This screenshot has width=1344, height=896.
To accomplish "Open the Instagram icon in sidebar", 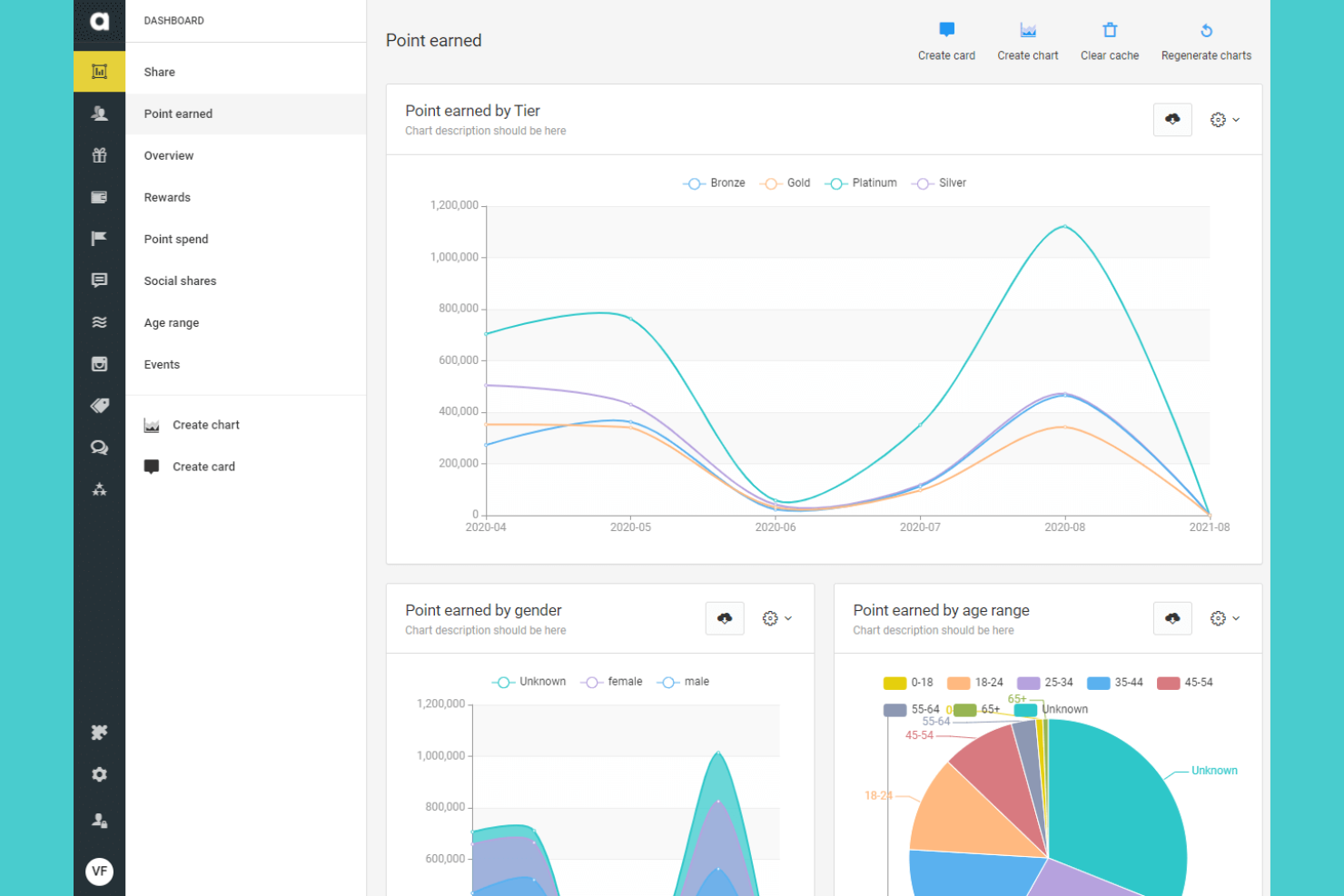I will [99, 364].
